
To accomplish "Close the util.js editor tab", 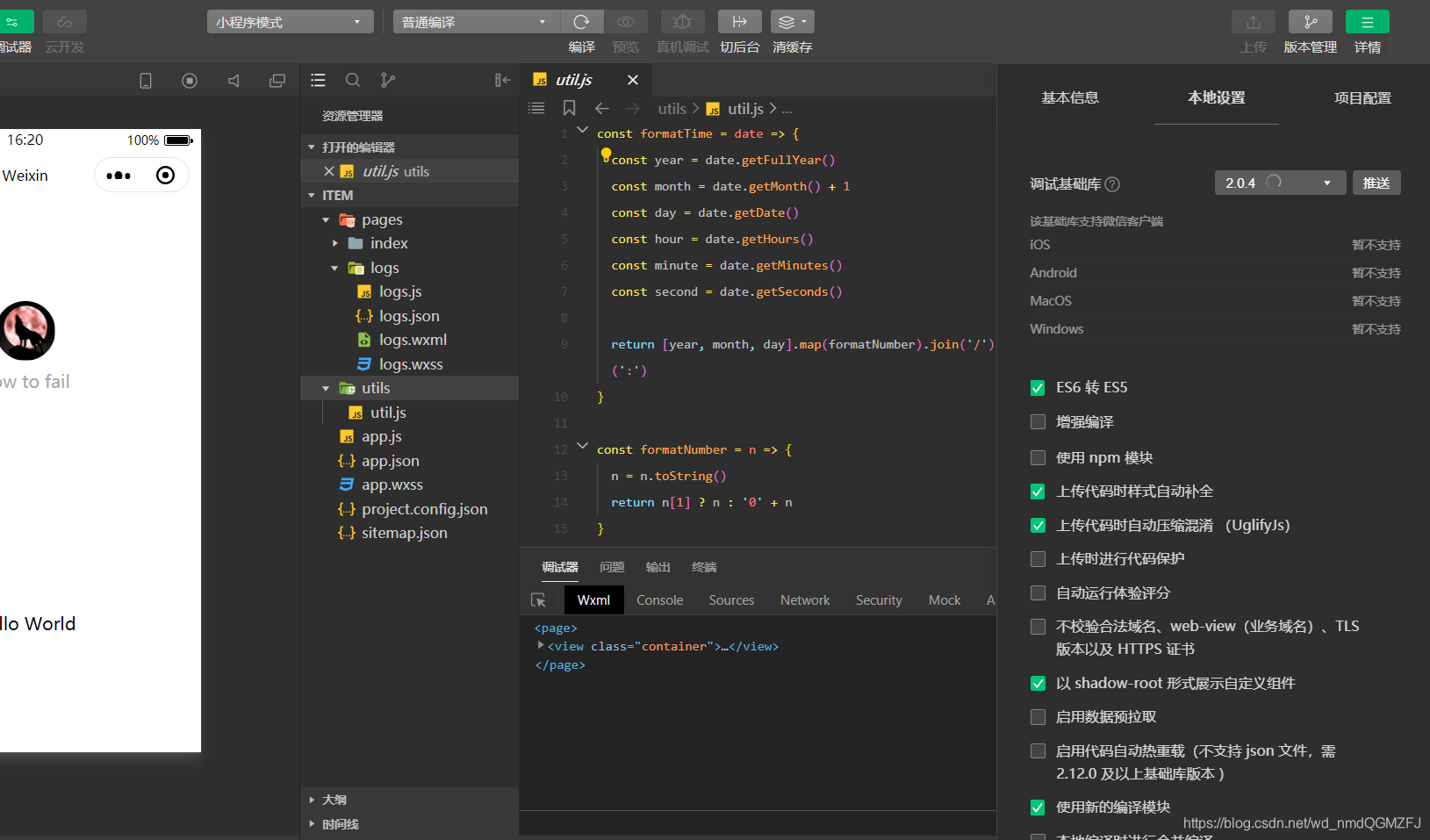I will tap(632, 80).
